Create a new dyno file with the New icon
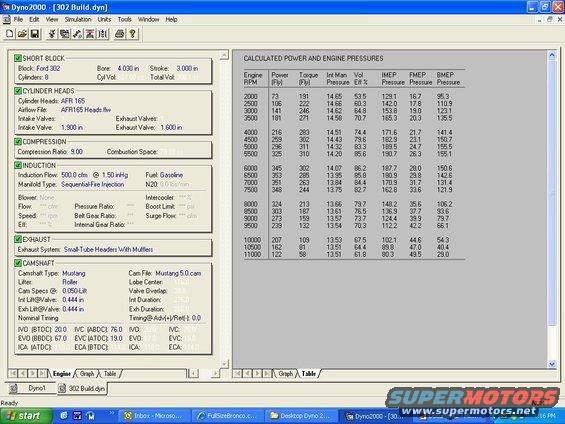Screen dimensions: 565x424 coord(10,34)
